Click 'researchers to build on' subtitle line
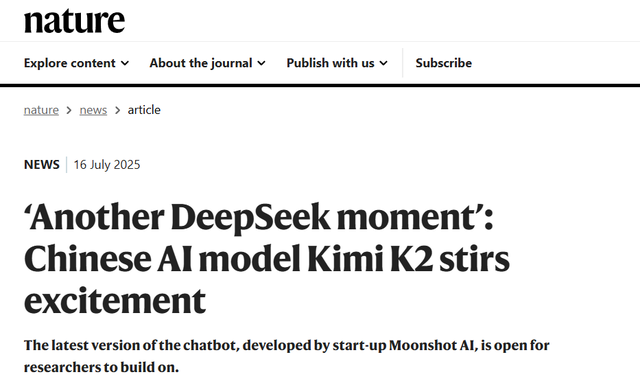640x392 pixels. click(x=101, y=367)
